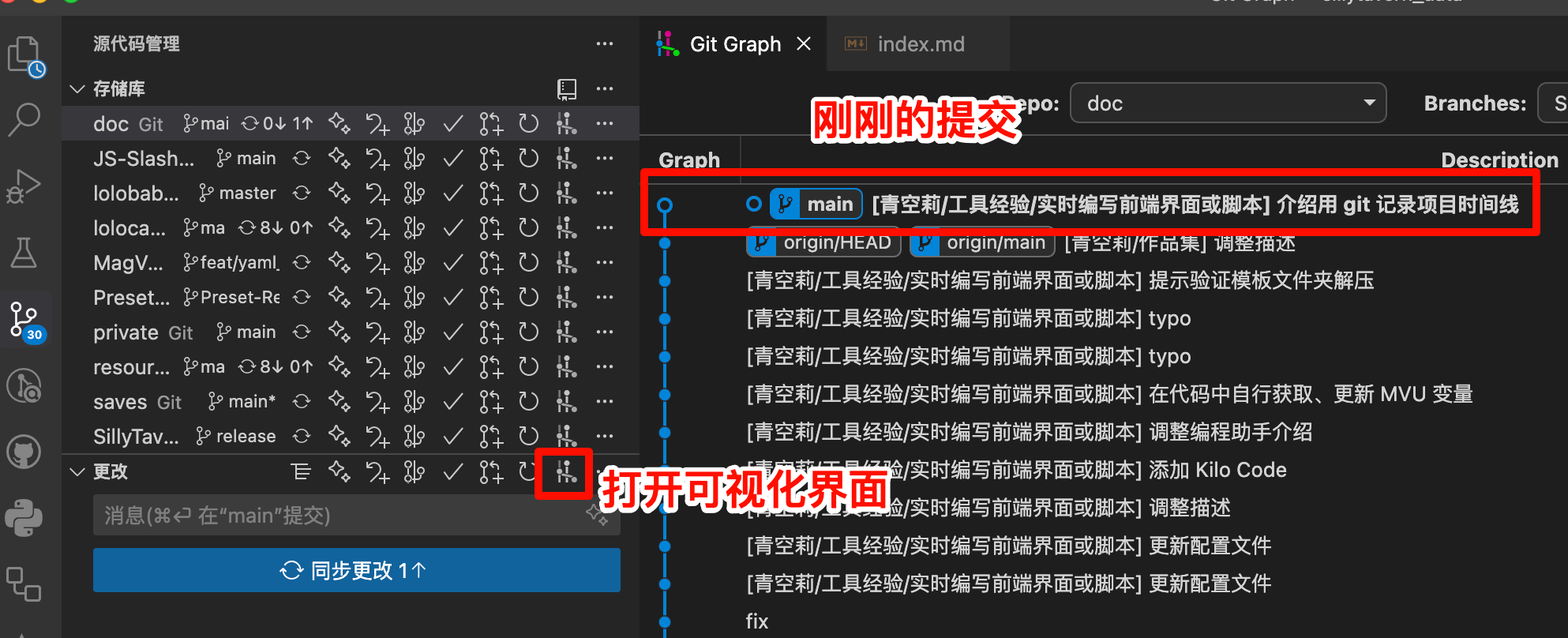This screenshot has width=1568, height=638.
Task: Click commit checkmark in the saves row
Action: tap(452, 402)
